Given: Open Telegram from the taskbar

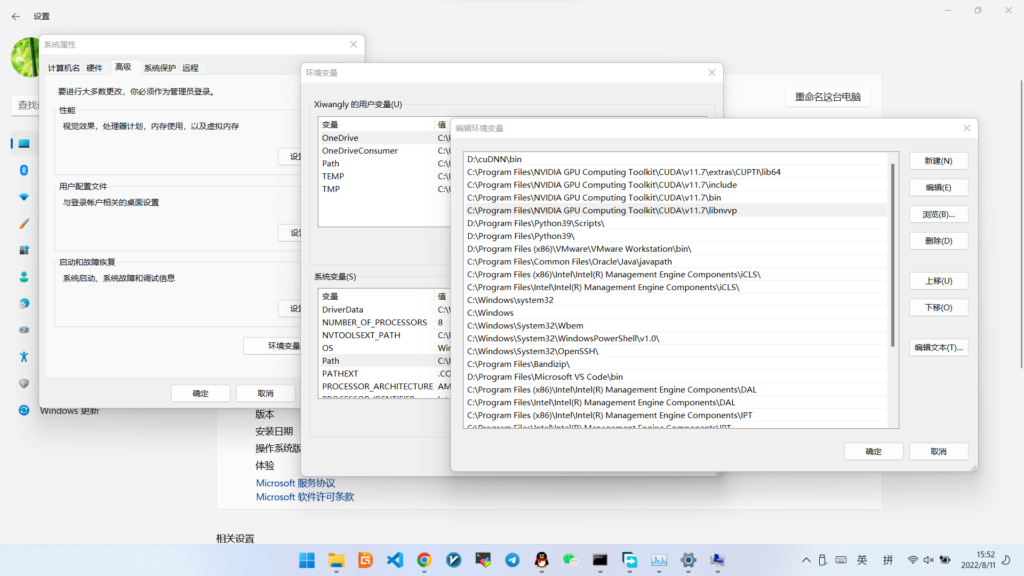Looking at the screenshot, I should click(513, 560).
